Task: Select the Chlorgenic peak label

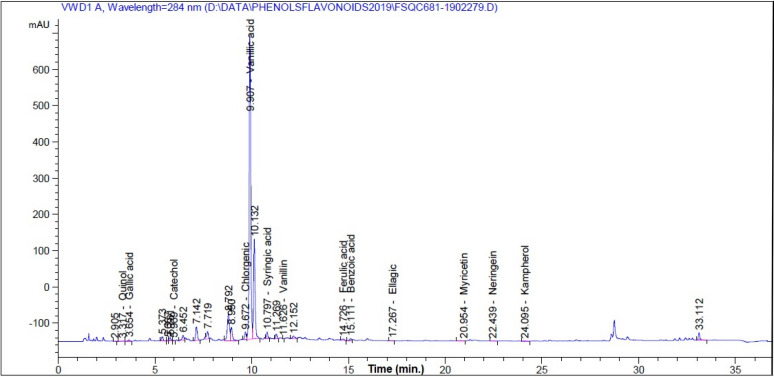Action: tap(245, 266)
